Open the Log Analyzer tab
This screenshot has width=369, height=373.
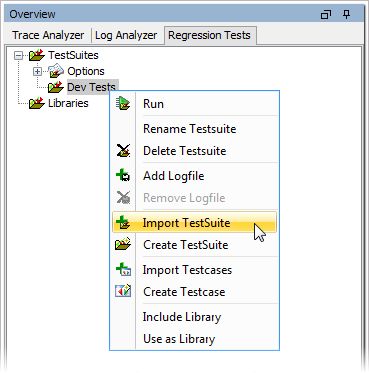126,35
